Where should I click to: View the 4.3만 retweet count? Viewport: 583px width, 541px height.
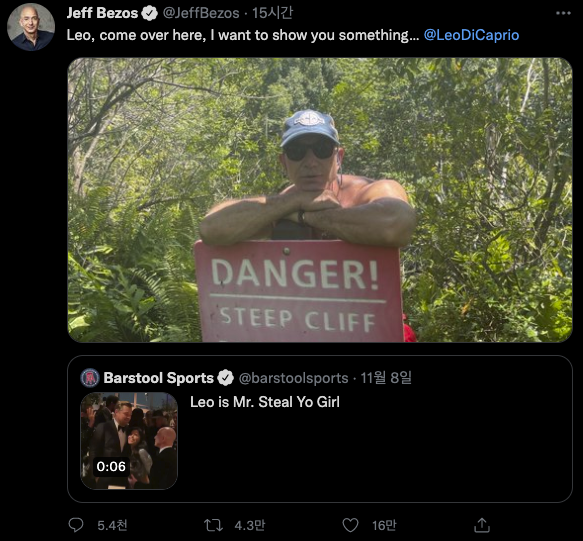pyautogui.click(x=250, y=525)
